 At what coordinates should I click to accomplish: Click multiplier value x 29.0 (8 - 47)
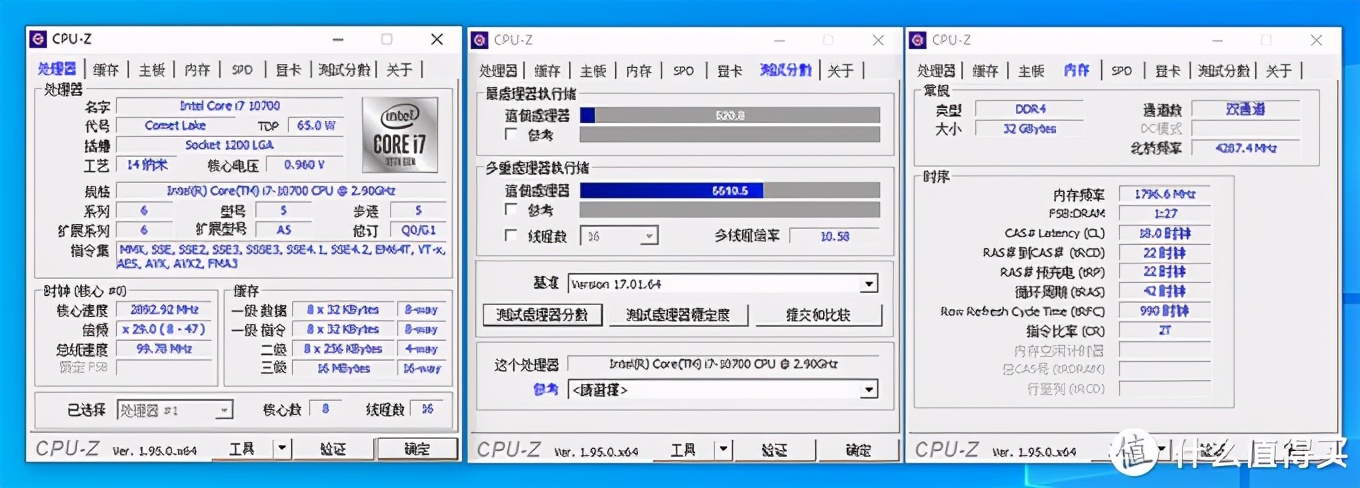tap(164, 329)
